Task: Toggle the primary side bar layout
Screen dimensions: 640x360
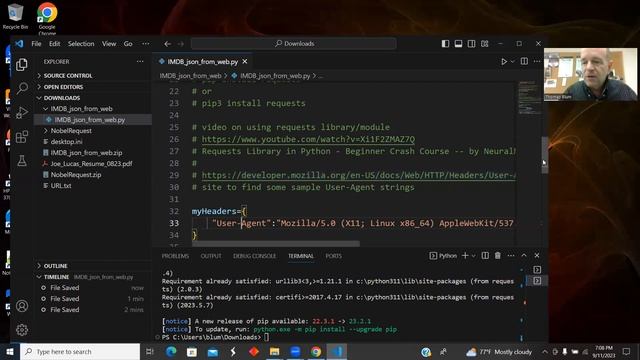Action: [445, 44]
